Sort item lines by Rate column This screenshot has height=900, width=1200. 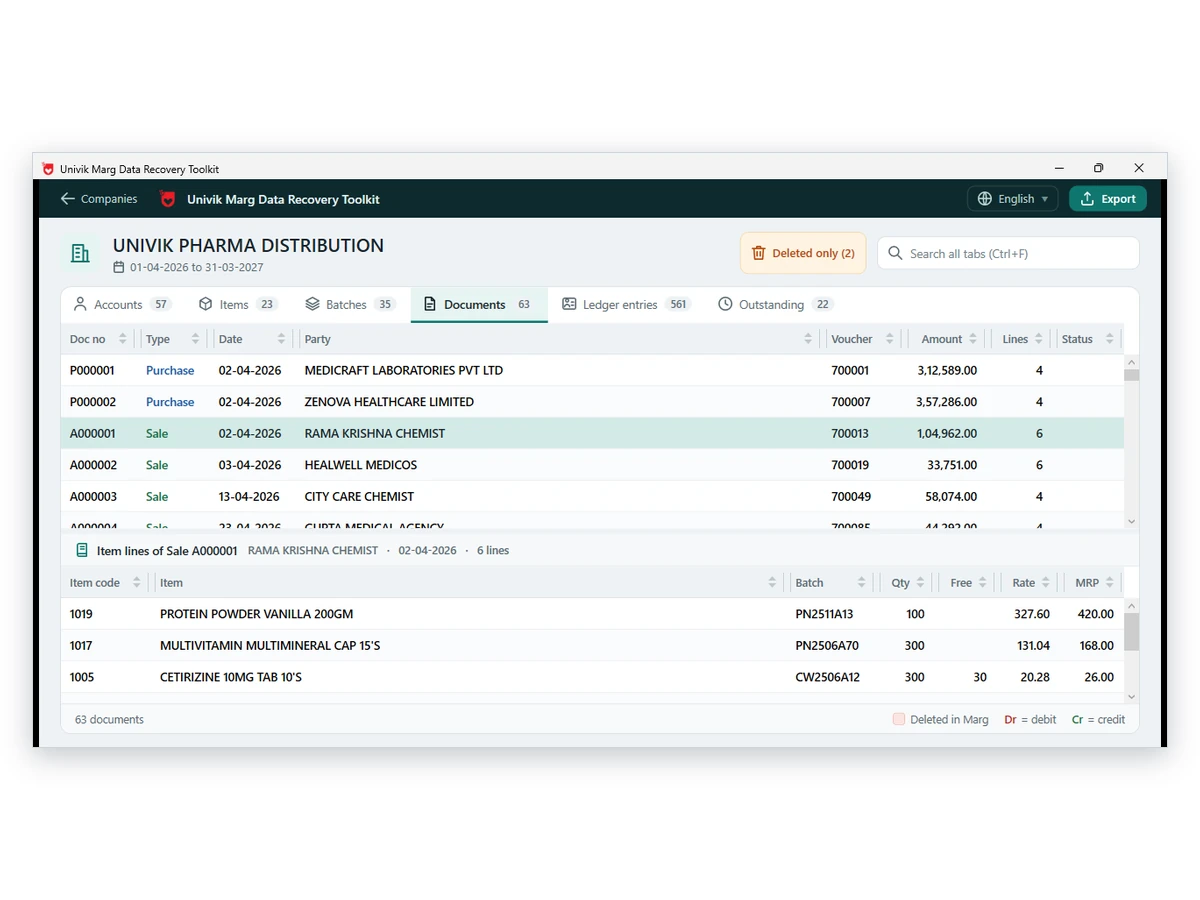pos(1031,582)
